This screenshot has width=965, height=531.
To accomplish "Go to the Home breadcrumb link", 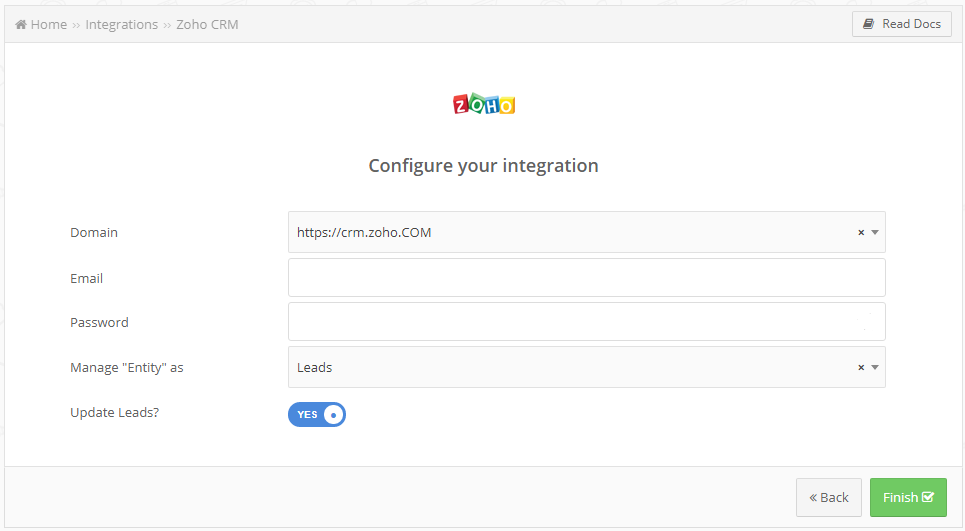I will 49,25.
